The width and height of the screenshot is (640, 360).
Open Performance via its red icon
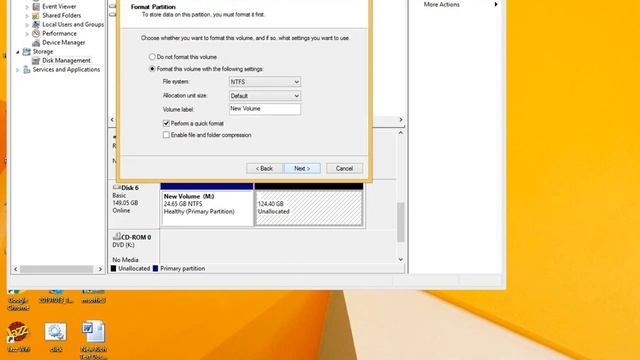pos(36,33)
